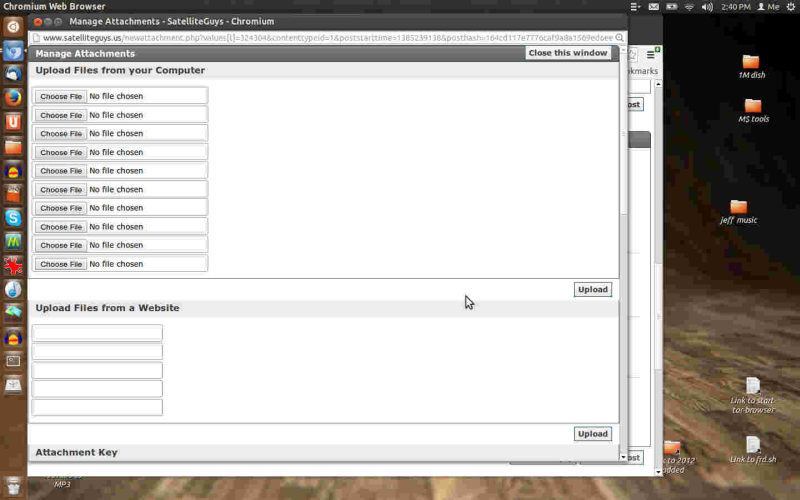Open the sound volume indicator
This screenshot has height=500, width=800.
[707, 7]
